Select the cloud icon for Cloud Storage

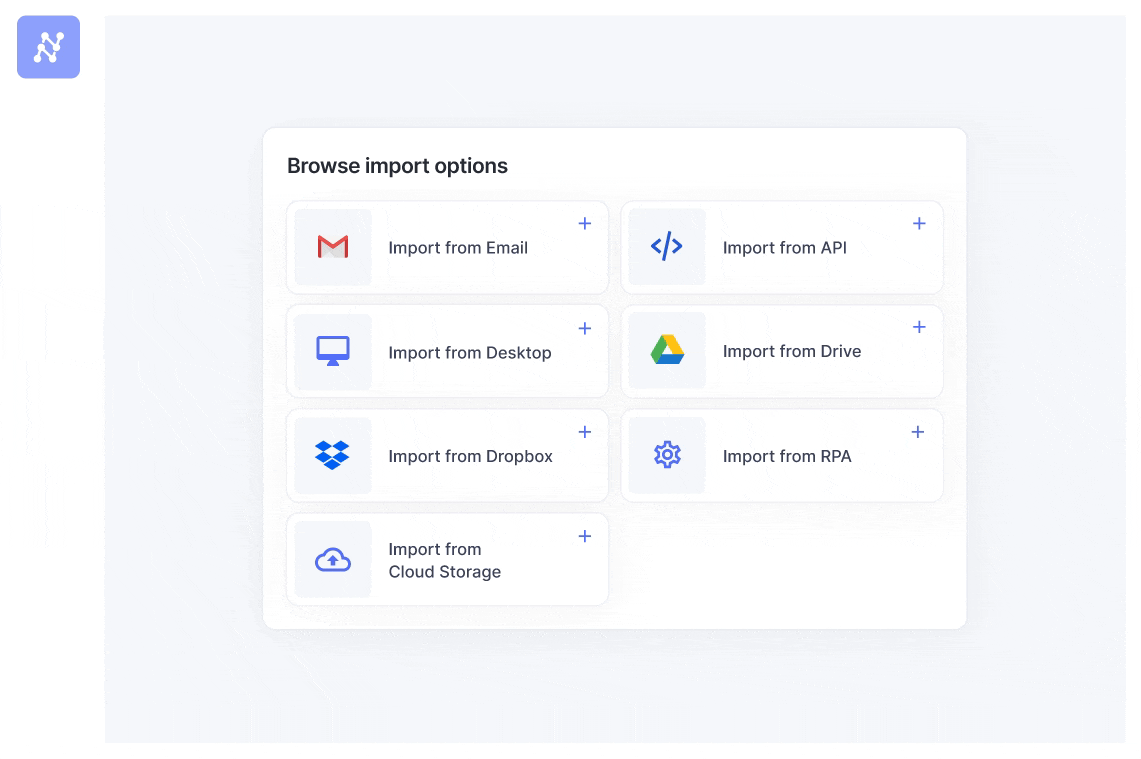pos(332,559)
